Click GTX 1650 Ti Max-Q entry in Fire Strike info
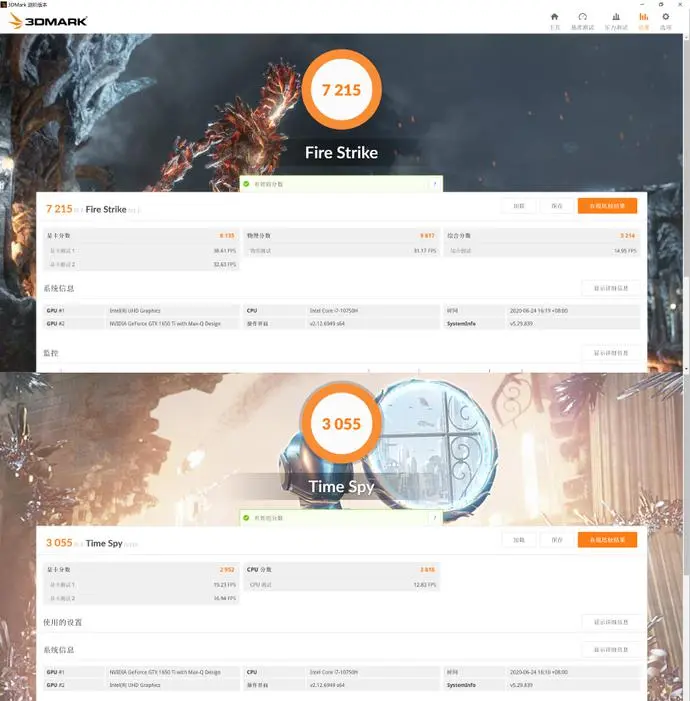The image size is (690, 701). click(165, 324)
